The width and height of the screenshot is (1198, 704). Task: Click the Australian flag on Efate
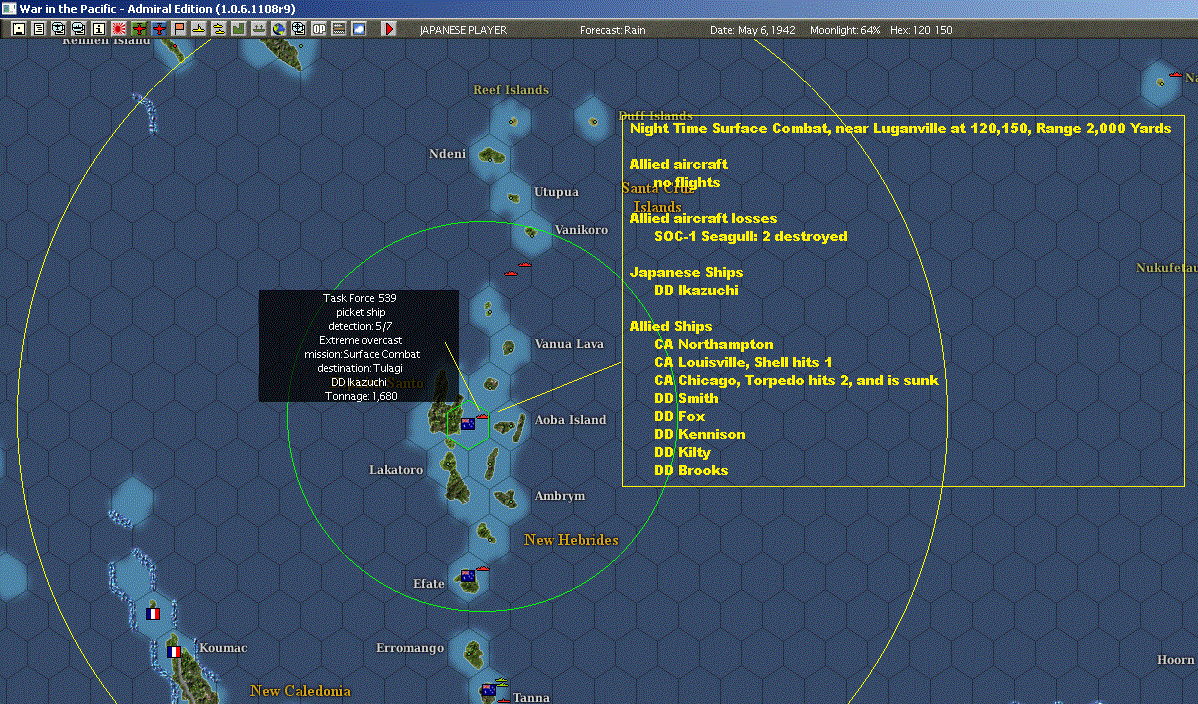[468, 576]
